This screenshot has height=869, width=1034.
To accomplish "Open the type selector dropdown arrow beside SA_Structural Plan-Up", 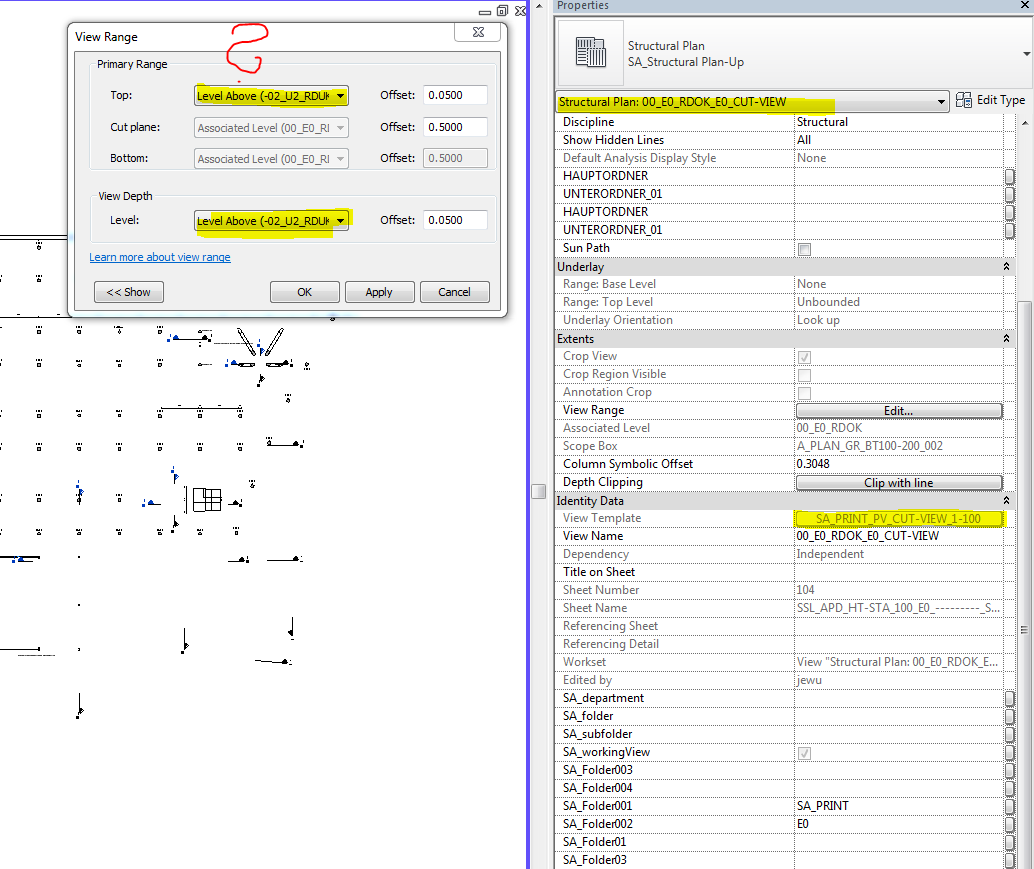I will pos(1026,53).
